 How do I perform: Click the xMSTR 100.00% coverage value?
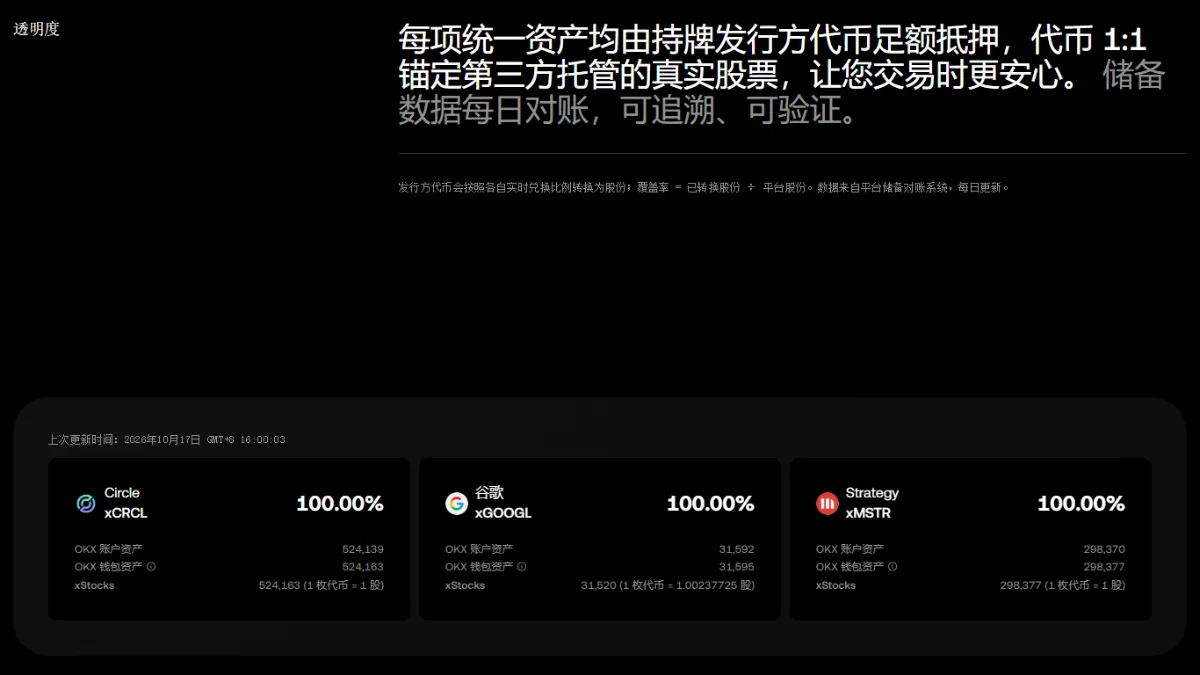click(1081, 503)
